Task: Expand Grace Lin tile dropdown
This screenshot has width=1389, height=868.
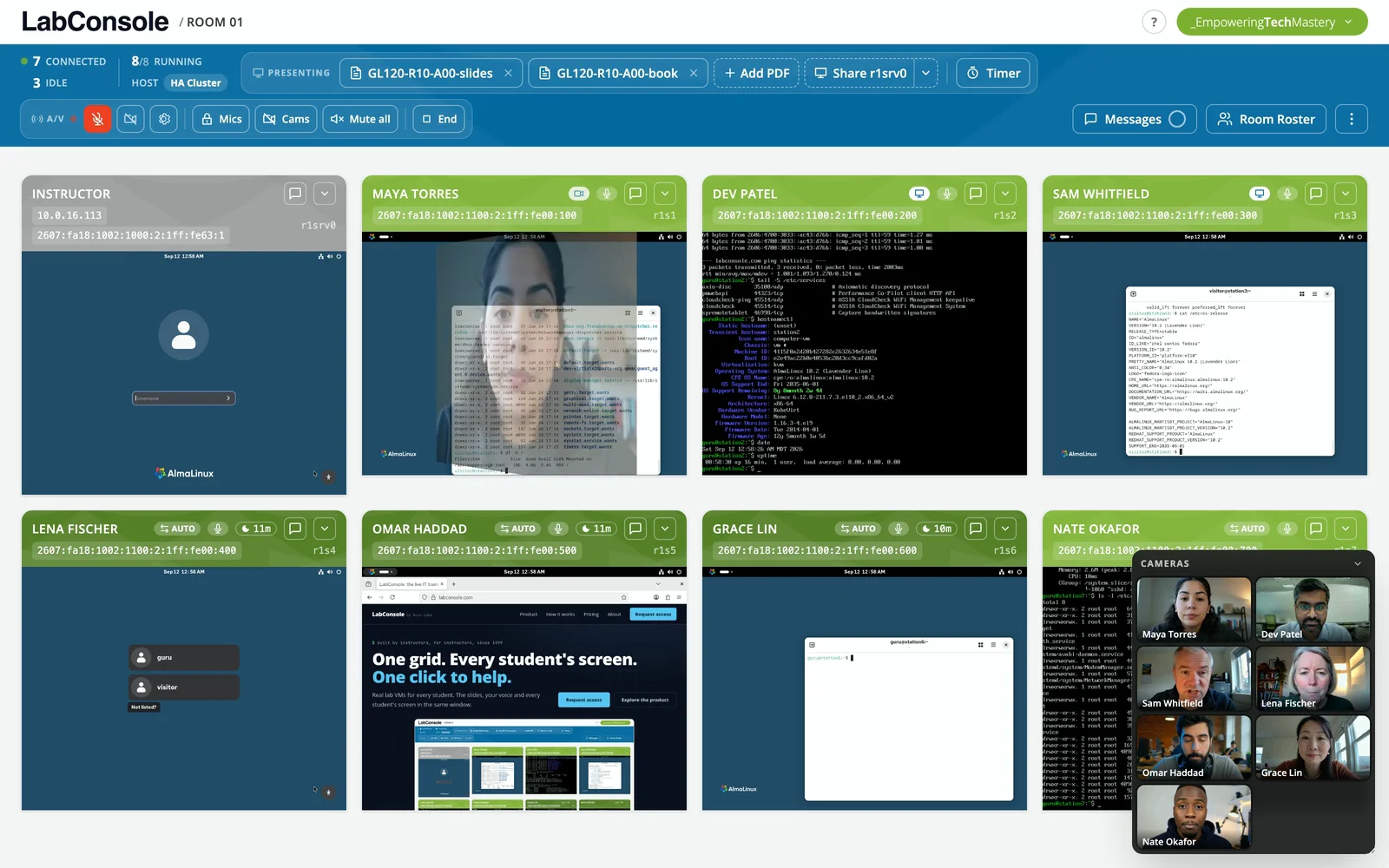Action: [1005, 529]
